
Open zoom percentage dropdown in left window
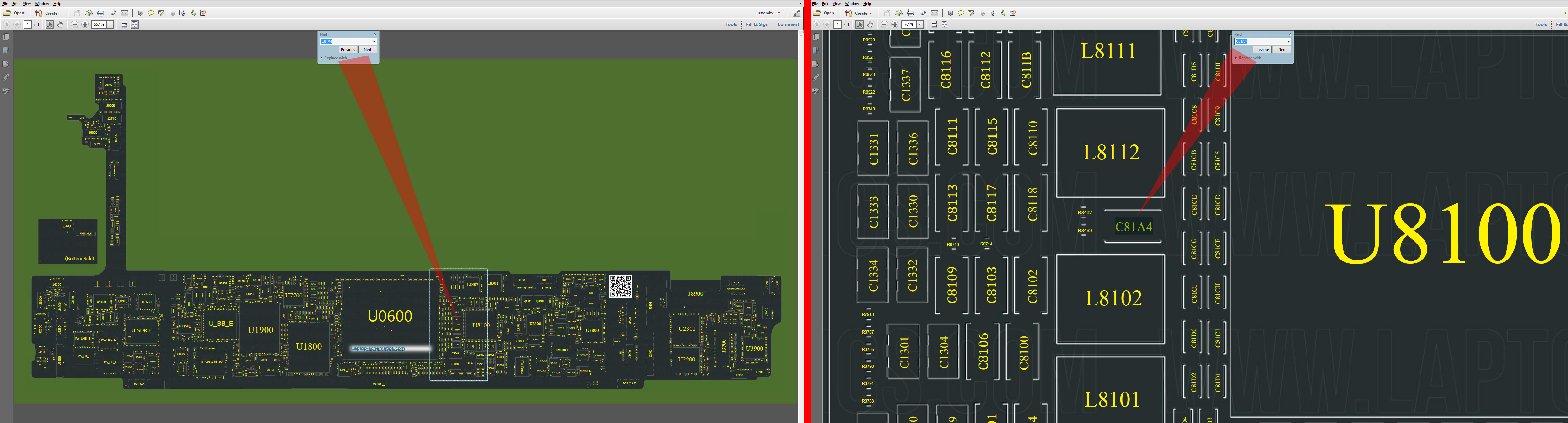[110, 24]
